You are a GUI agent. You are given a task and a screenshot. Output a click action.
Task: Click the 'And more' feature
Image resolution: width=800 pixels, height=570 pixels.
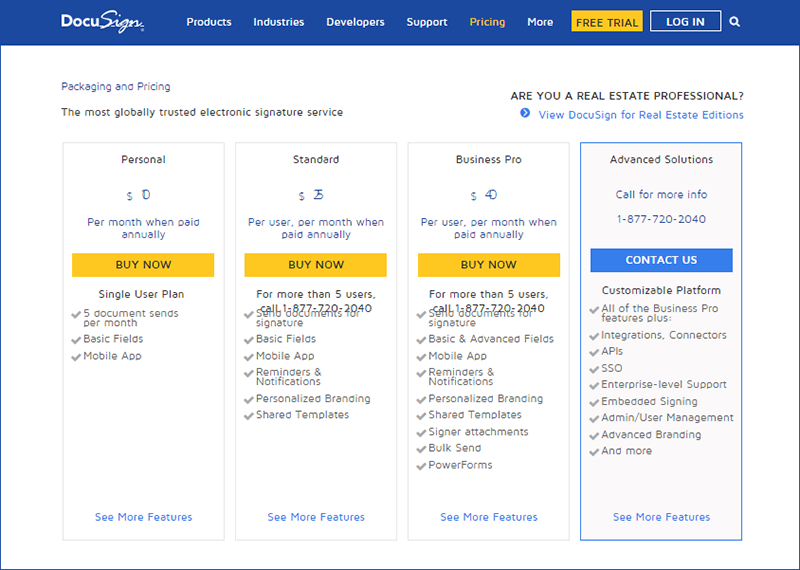(627, 451)
